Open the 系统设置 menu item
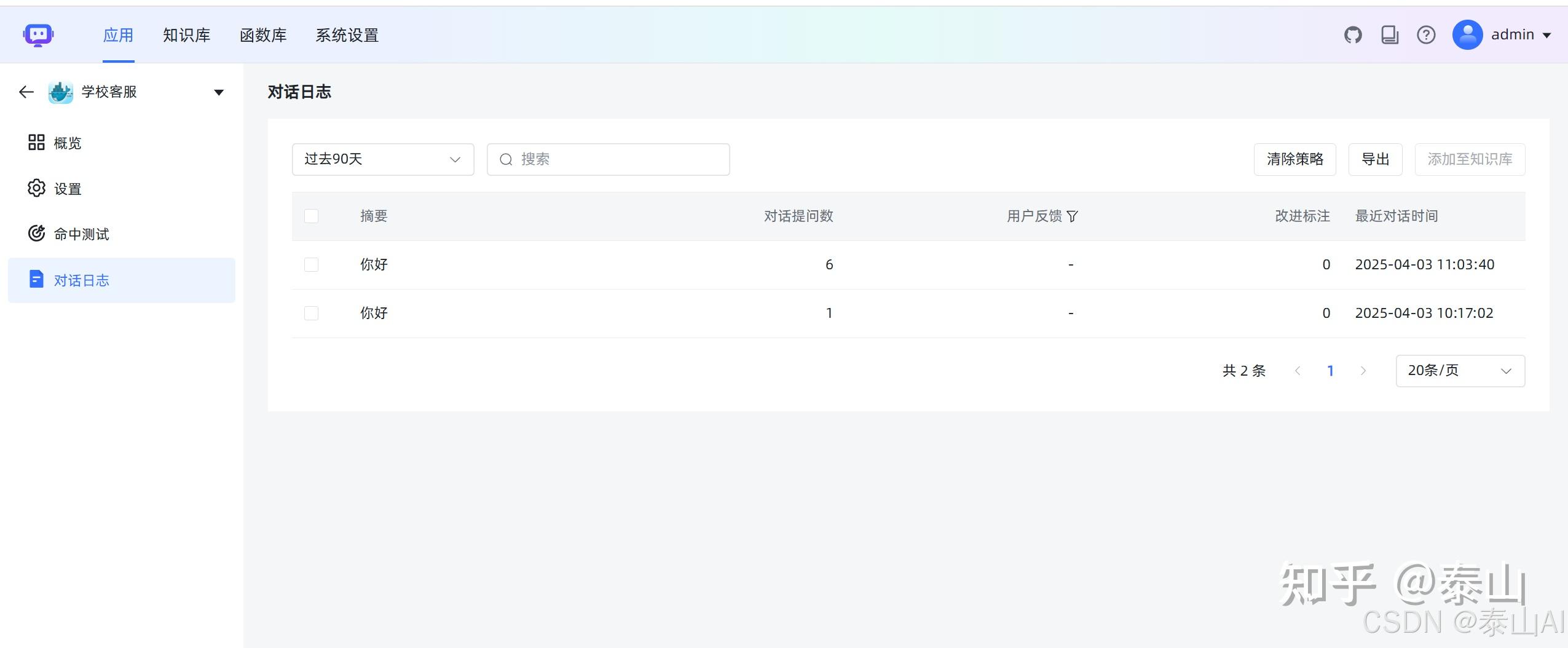Viewport: 1568px width, 648px height. pos(347,35)
